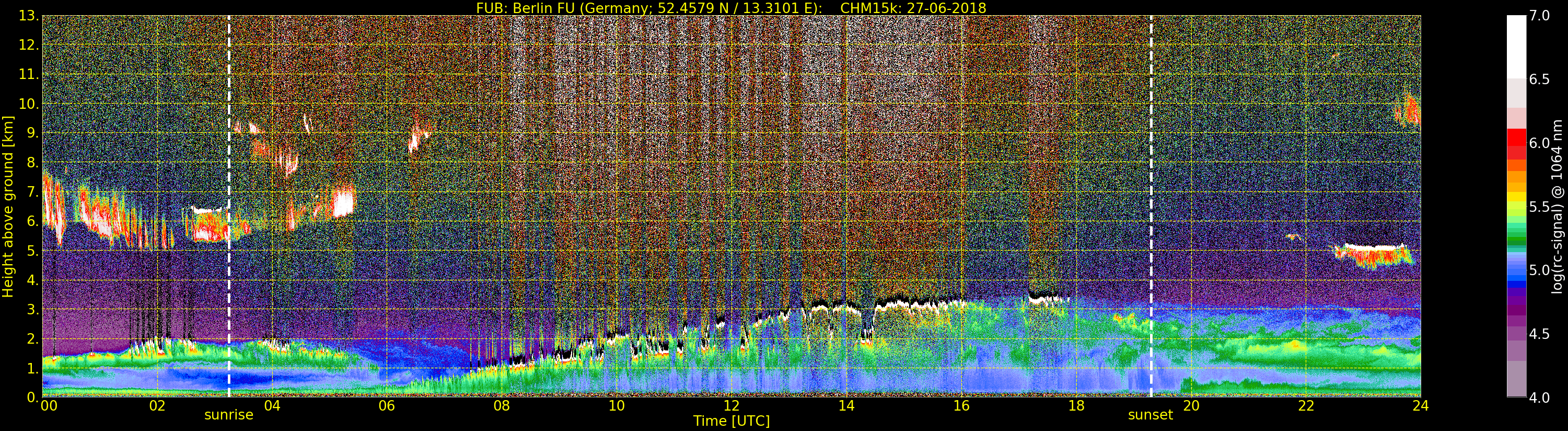Screen dimensions: 1568x431
Task: Click the plot title 'FUB: Berlin FU (Germany...'
Action: point(731,8)
